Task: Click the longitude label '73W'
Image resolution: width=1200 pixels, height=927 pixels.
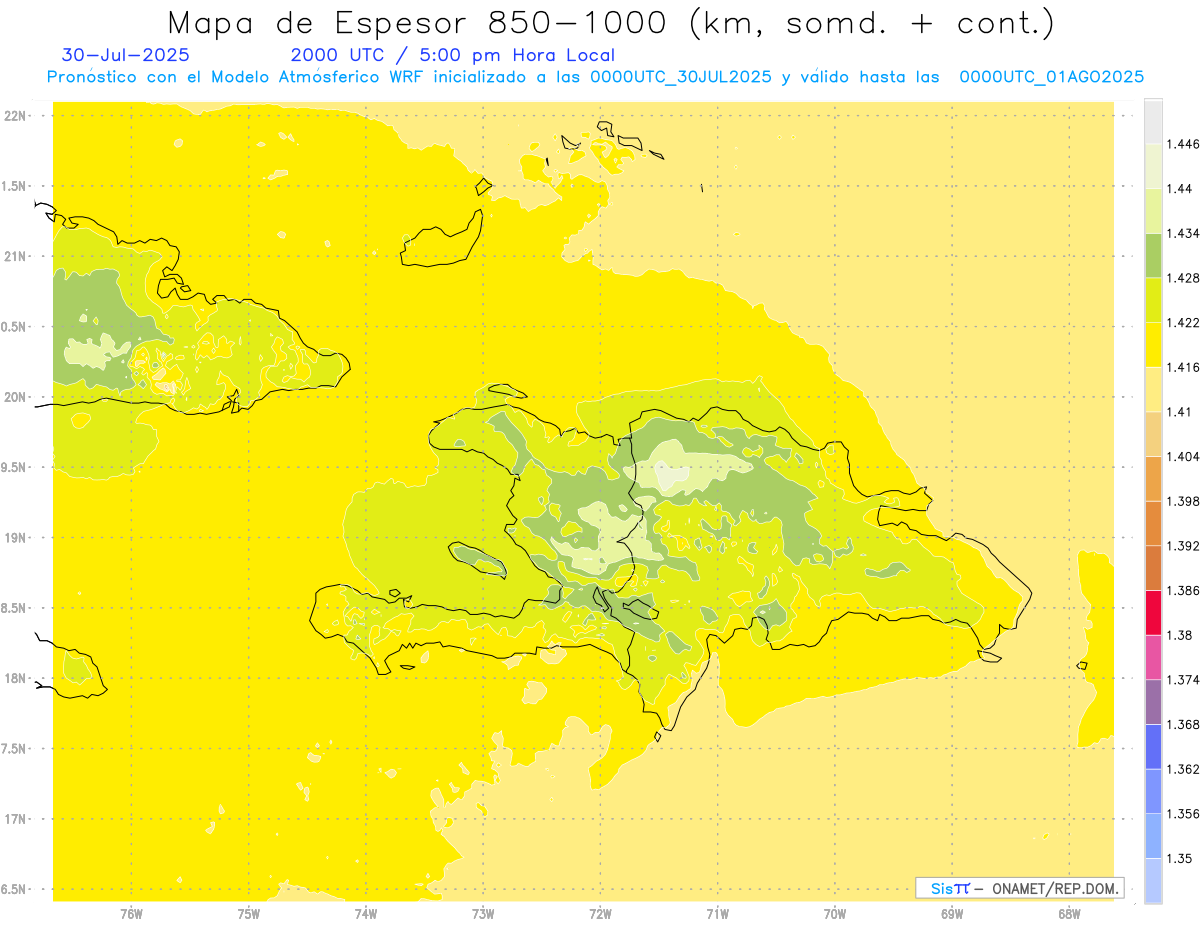Action: pyautogui.click(x=483, y=915)
